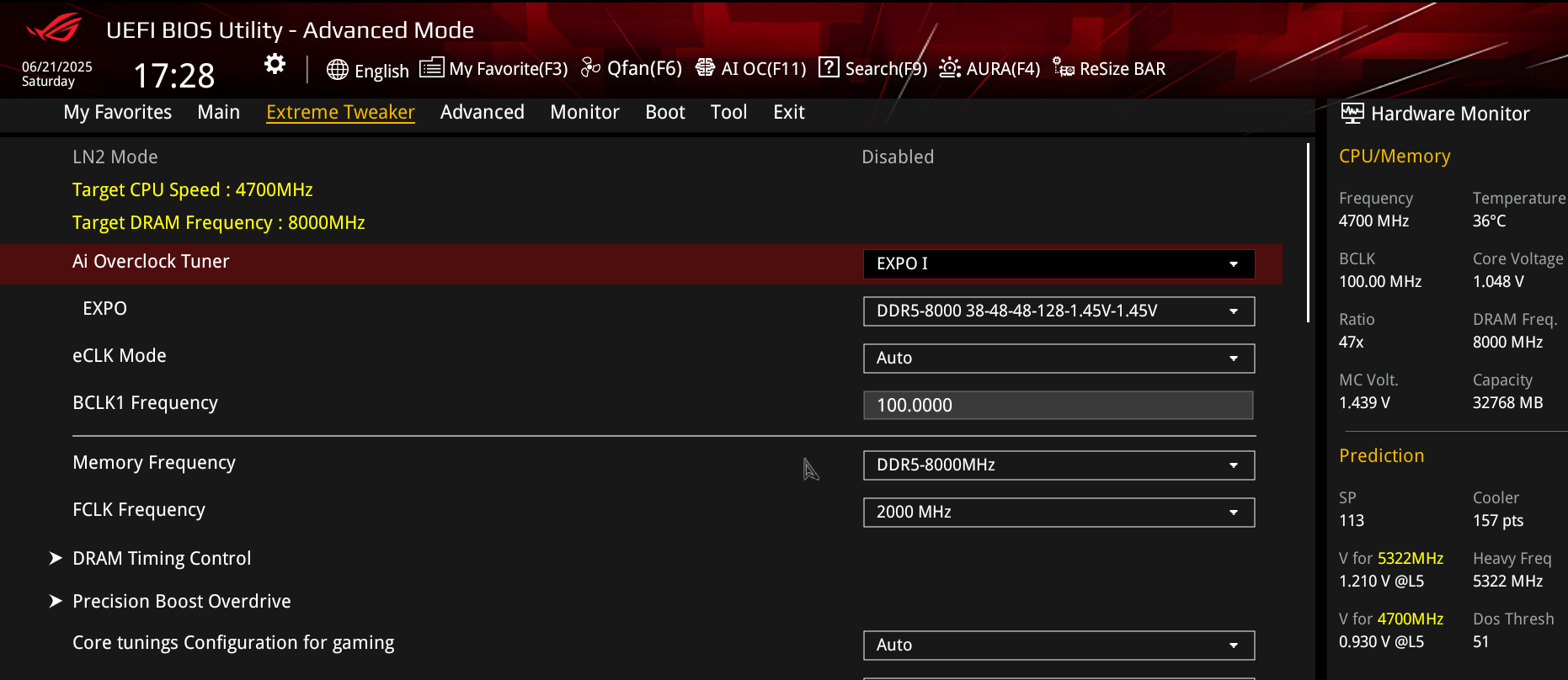Screen dimensions: 1568x680
Task: Click the BCLK1 Frequency input field
Action: pyautogui.click(x=1058, y=405)
